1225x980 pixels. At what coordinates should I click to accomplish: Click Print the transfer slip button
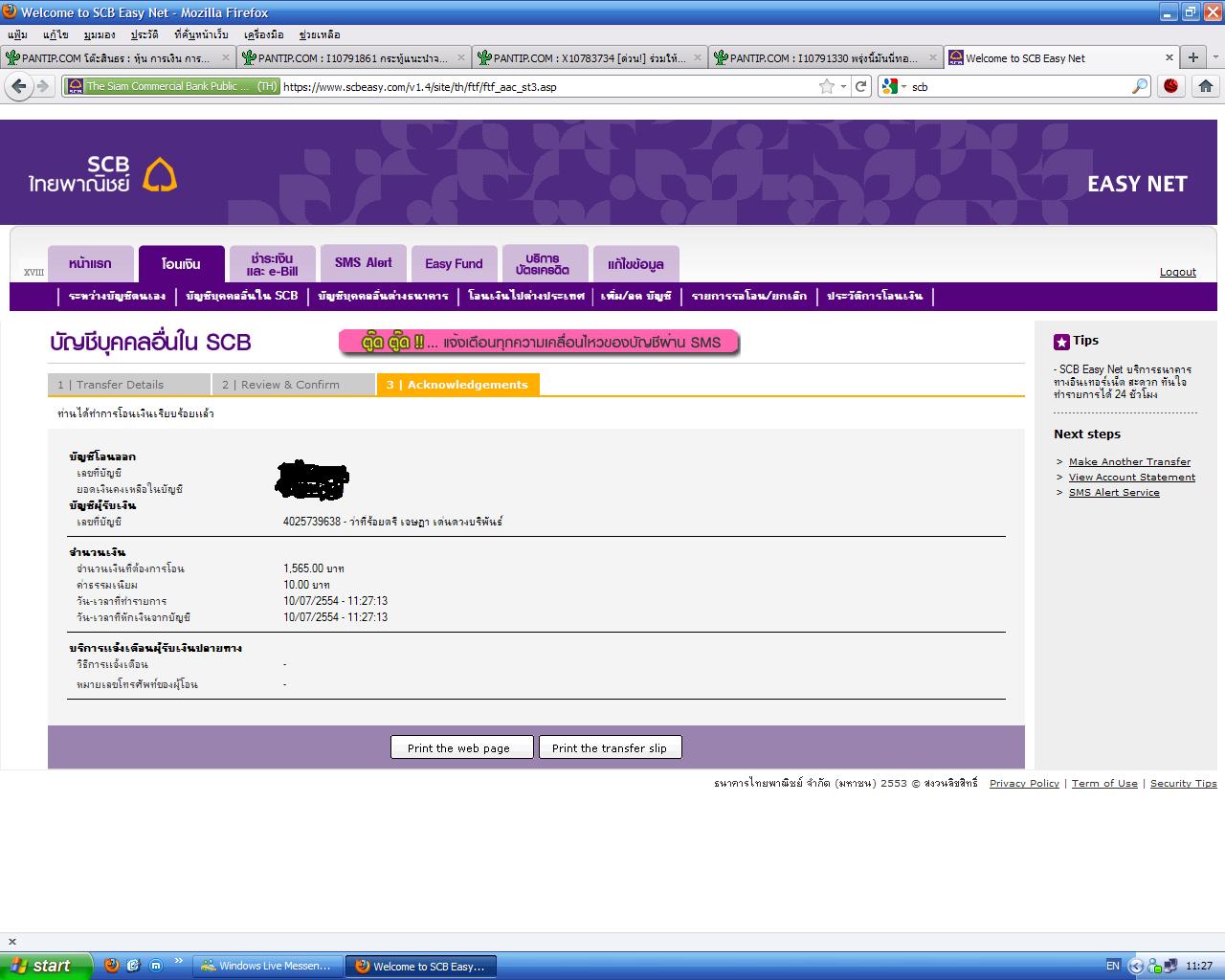[x=610, y=747]
